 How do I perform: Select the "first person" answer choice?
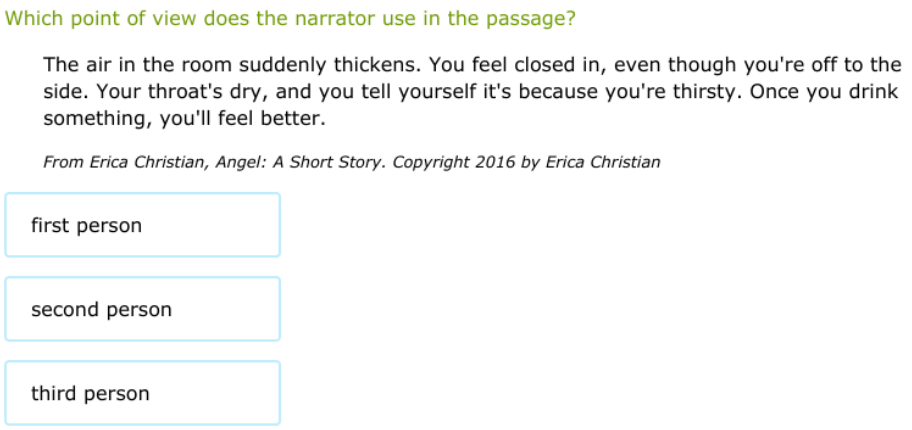142,225
